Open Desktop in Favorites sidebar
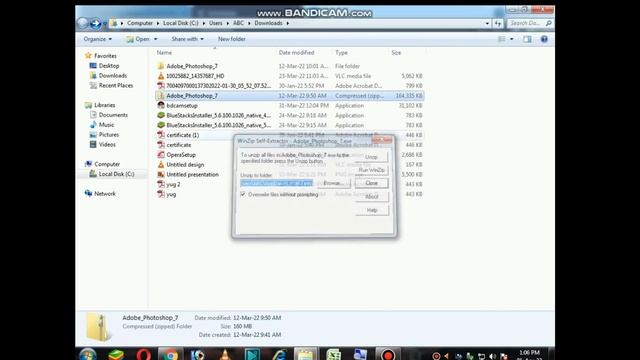 coord(109,66)
